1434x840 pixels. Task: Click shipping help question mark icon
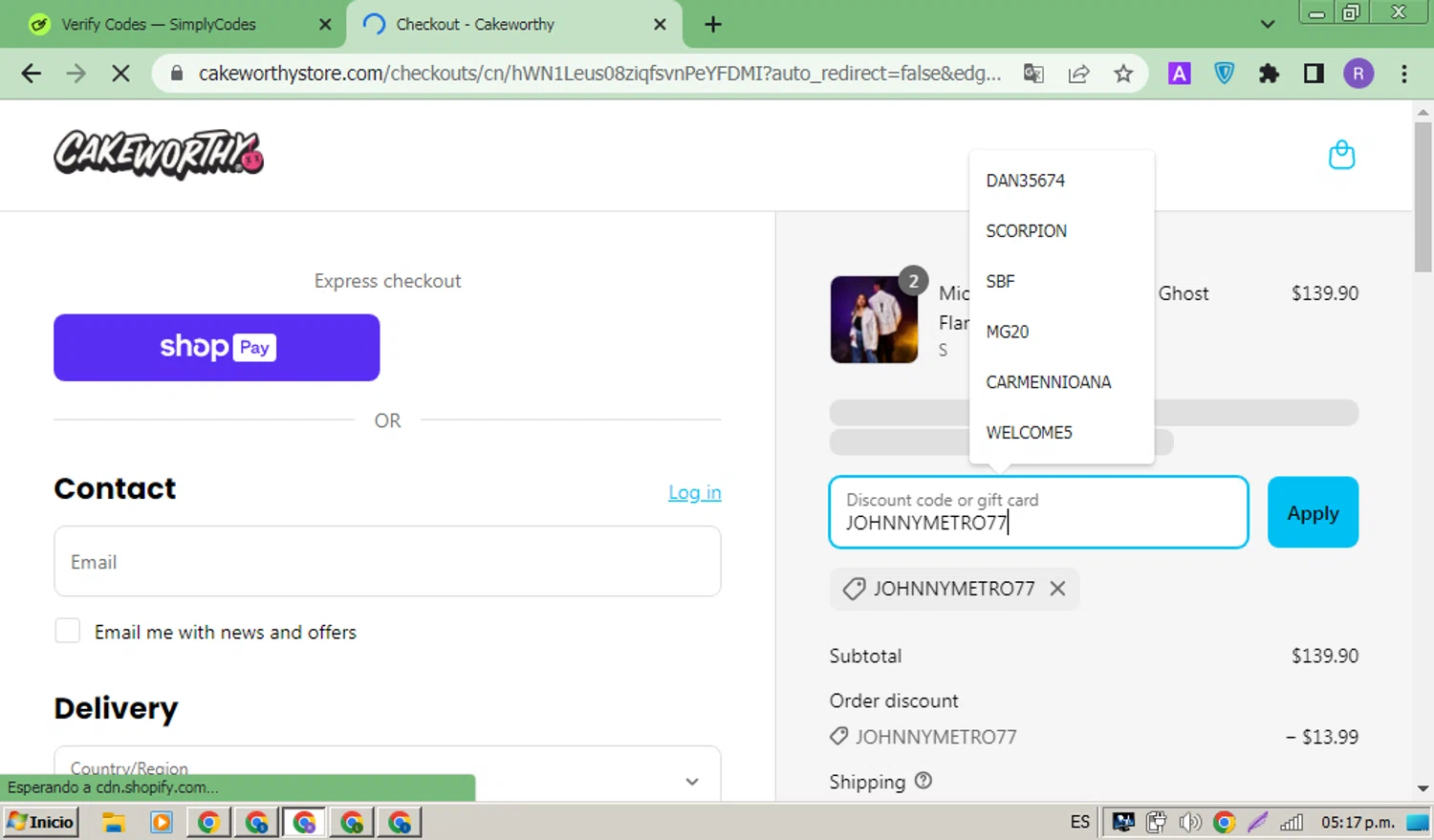(923, 781)
